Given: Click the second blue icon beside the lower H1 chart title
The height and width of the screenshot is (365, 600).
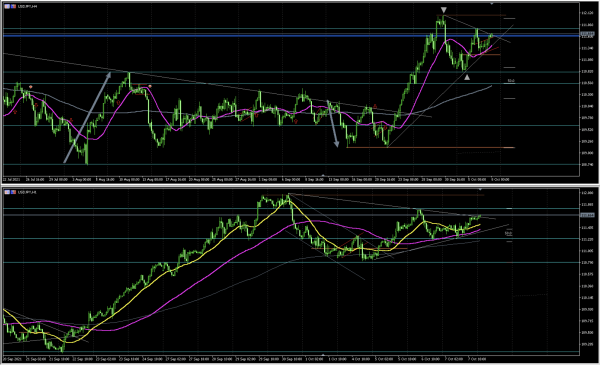Looking at the screenshot, I should tap(13, 192).
